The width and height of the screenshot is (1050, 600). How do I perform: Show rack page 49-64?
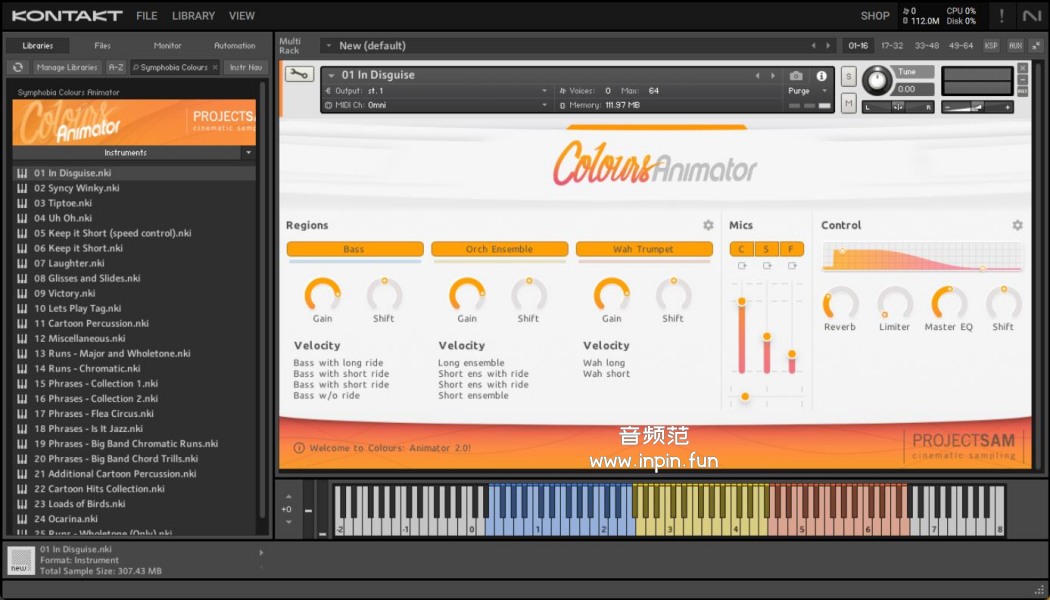[962, 46]
